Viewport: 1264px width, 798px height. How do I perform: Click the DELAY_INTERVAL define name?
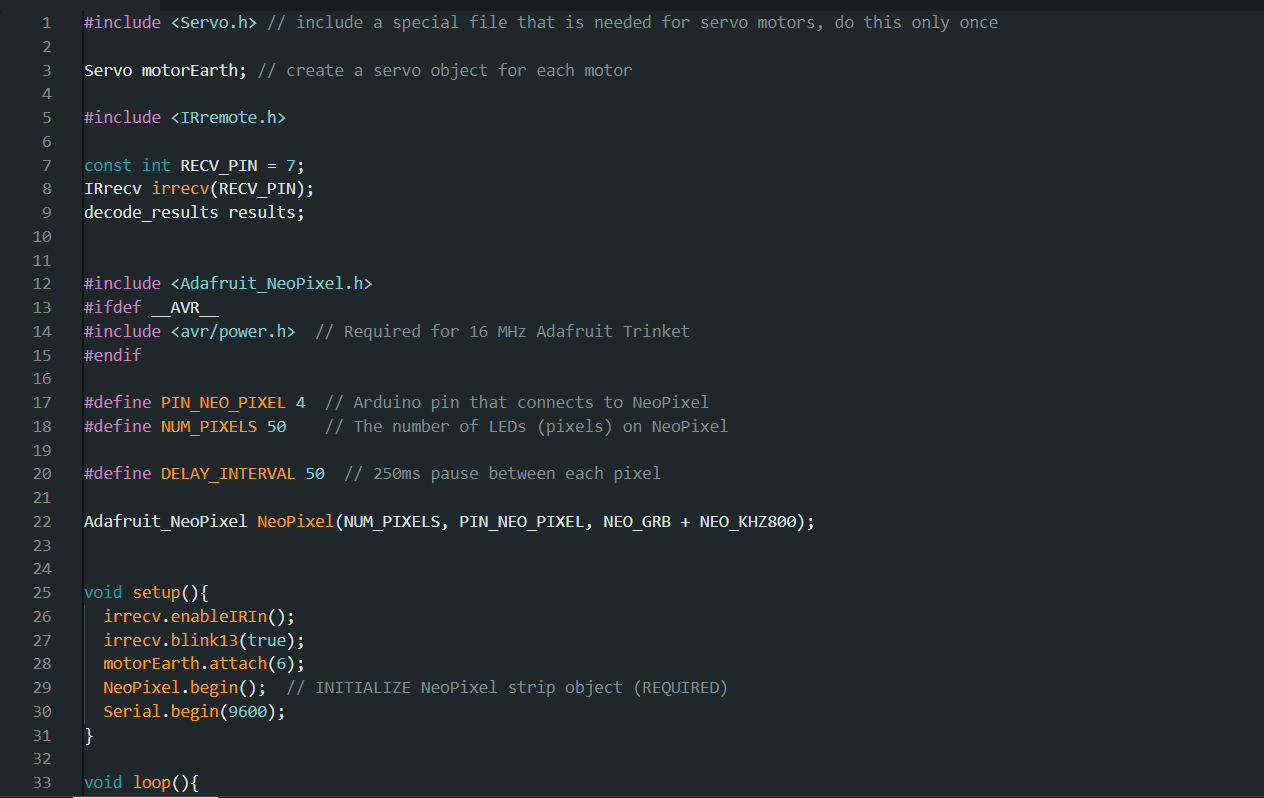click(x=227, y=474)
